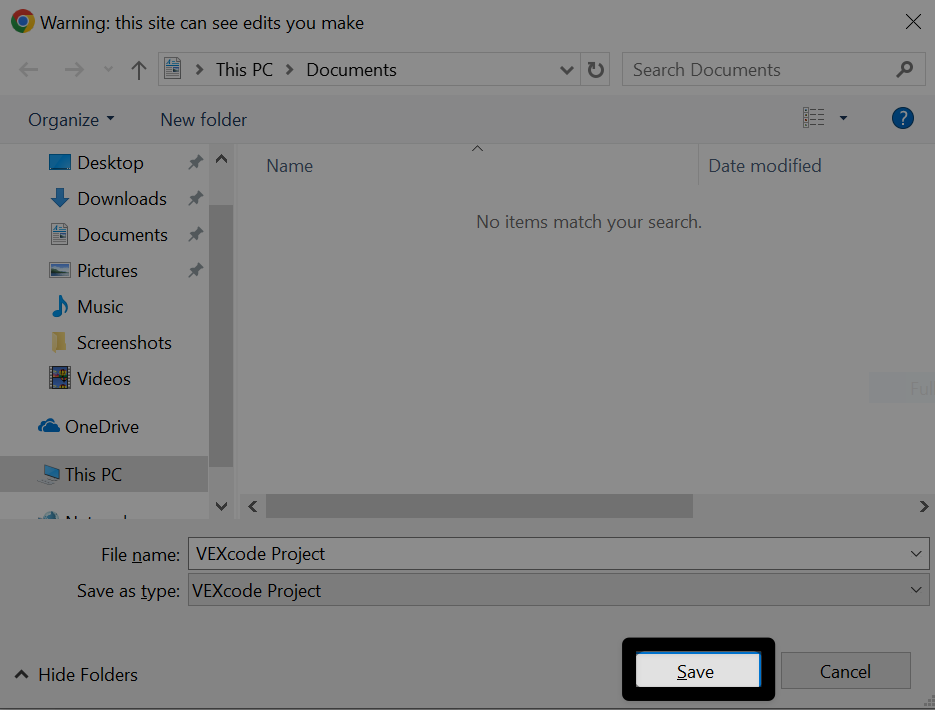
Task: Open the Help question mark icon
Action: [902, 118]
